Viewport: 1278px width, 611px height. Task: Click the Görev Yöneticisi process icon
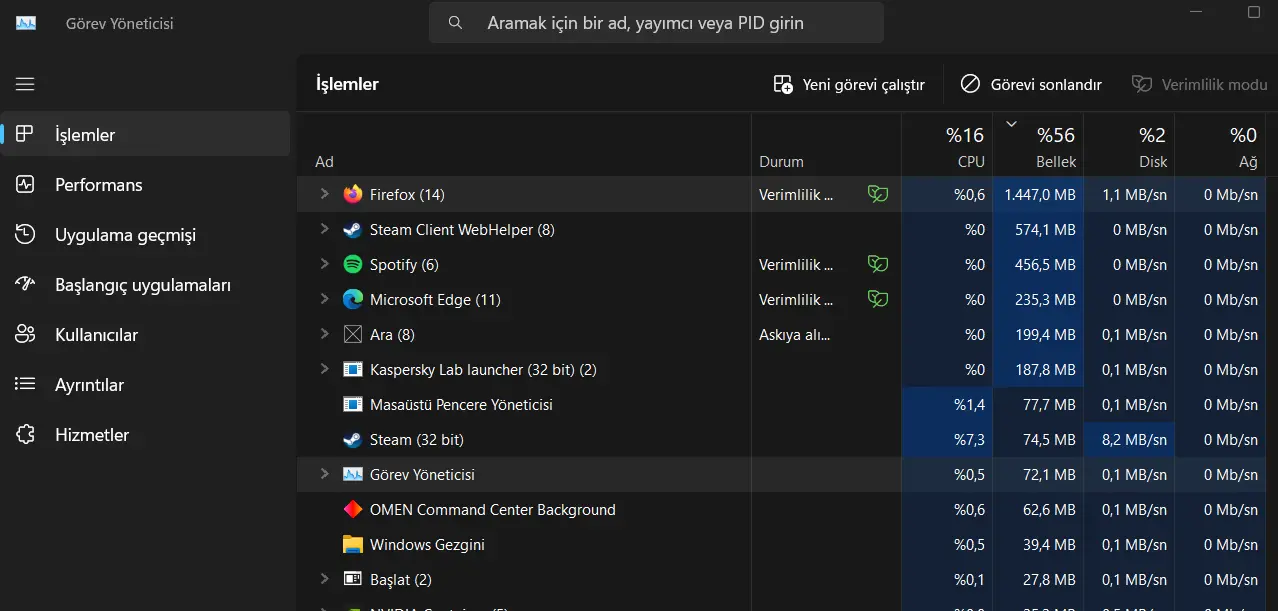352,475
